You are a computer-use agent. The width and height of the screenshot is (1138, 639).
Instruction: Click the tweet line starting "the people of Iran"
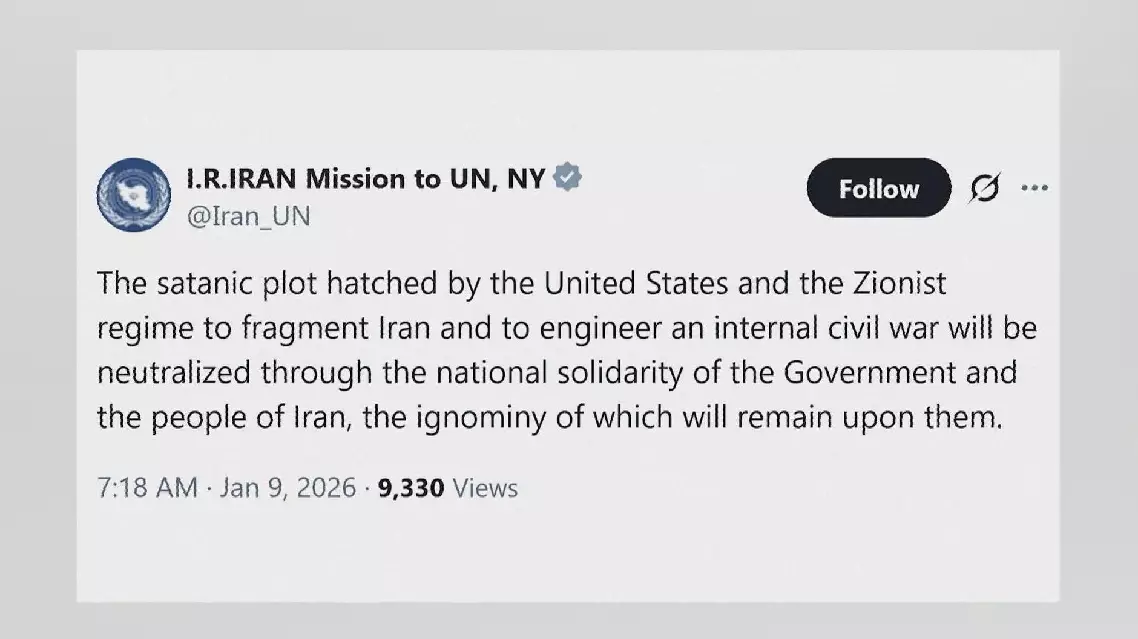549,418
